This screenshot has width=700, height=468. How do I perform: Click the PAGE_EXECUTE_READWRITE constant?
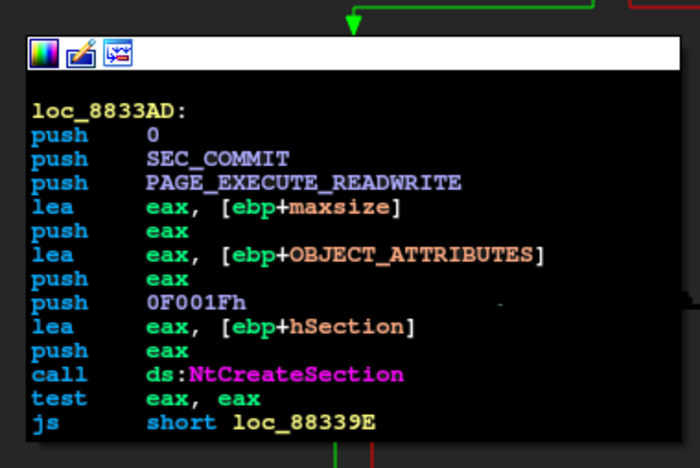[304, 183]
